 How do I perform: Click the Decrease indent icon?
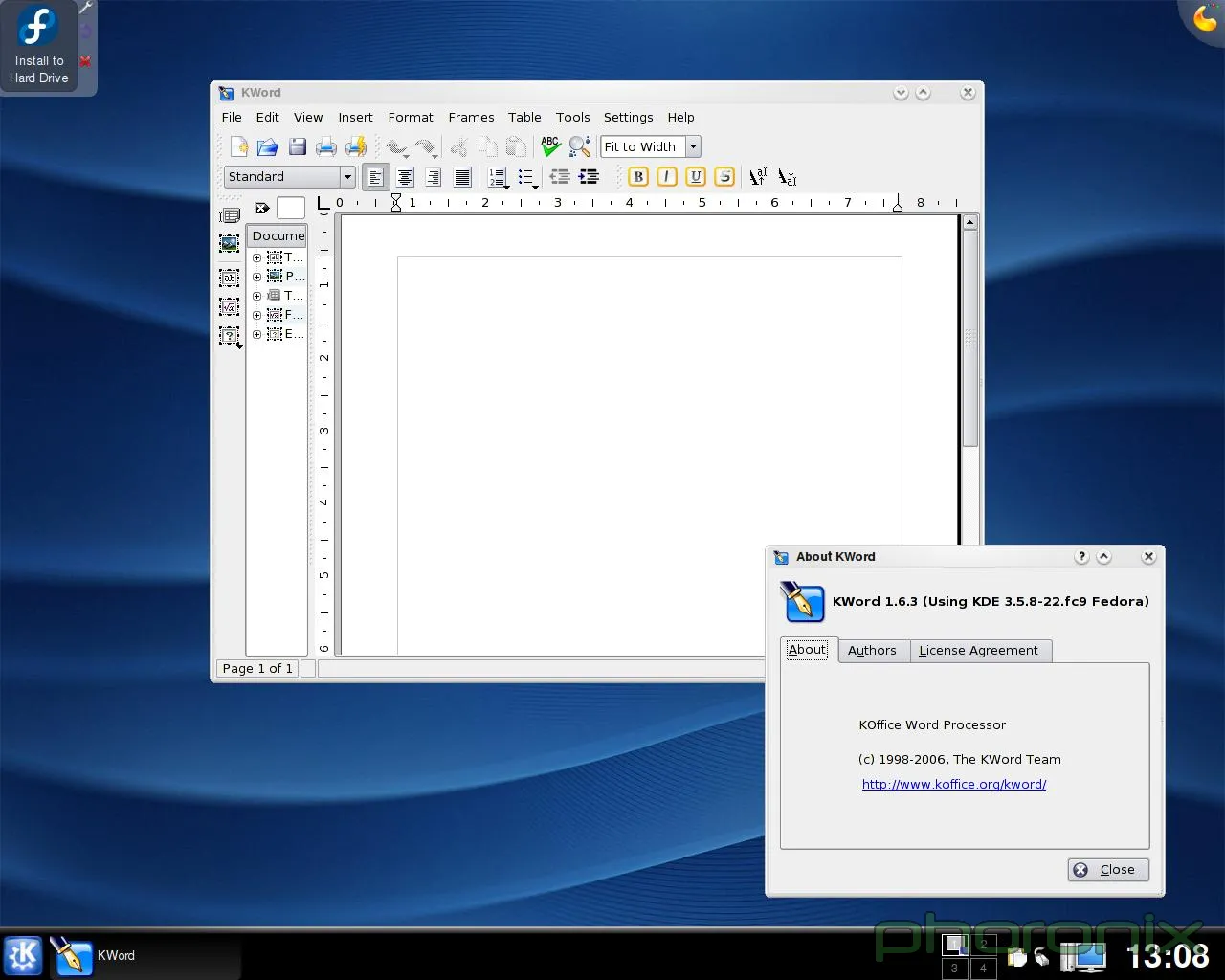560,177
